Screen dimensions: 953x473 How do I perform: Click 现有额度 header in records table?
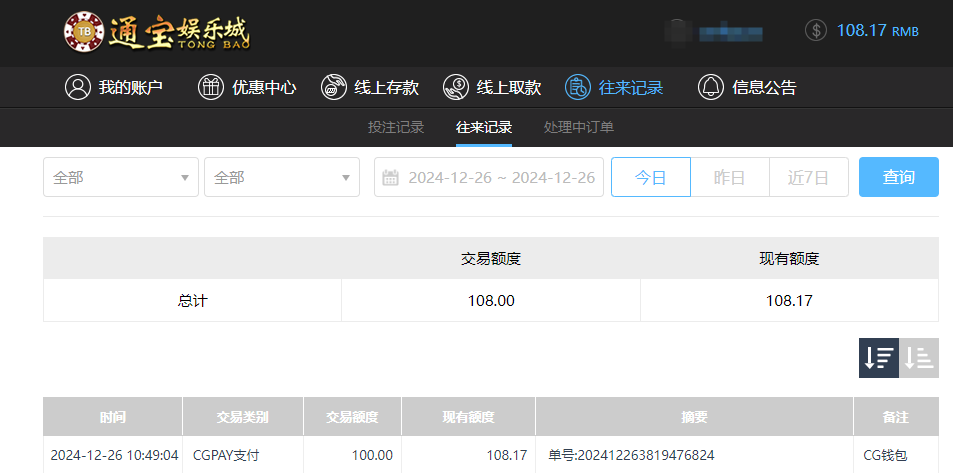[x=469, y=417]
